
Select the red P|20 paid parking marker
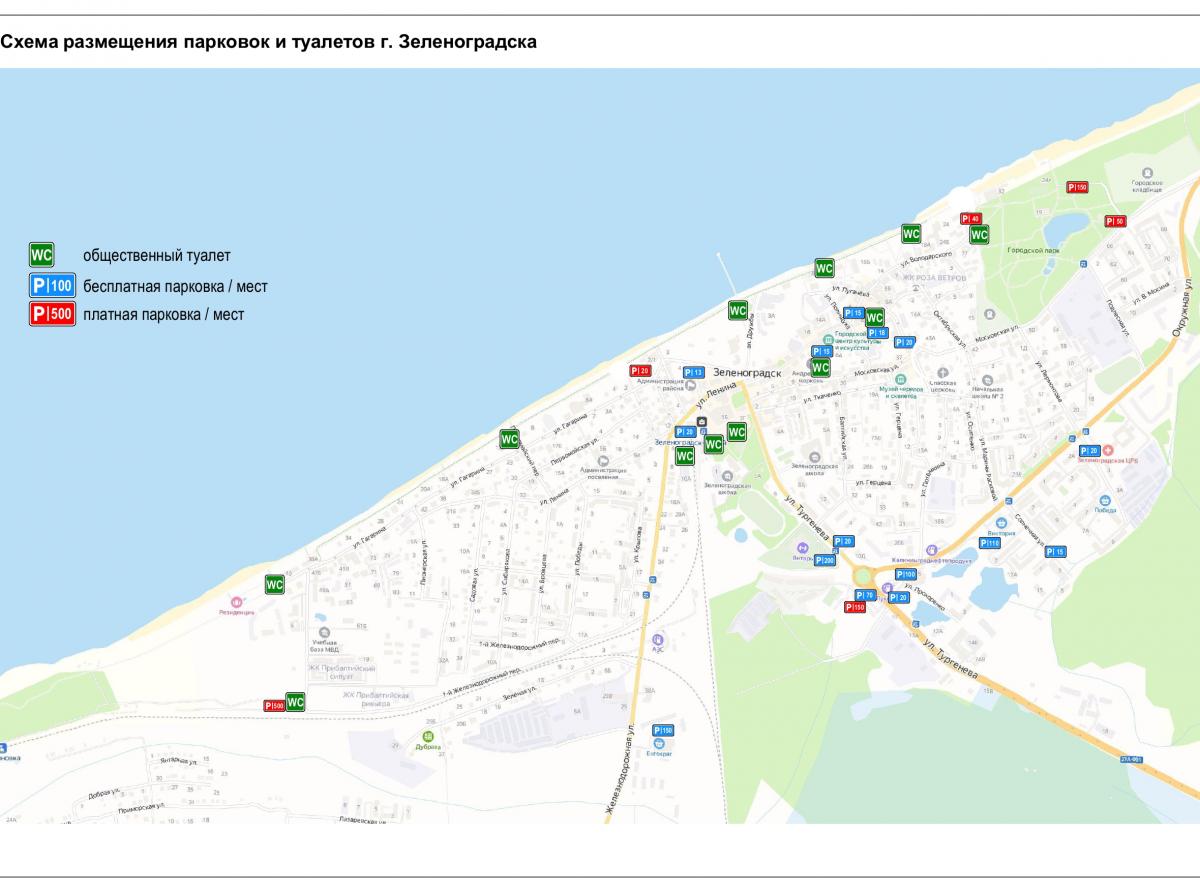coord(640,371)
